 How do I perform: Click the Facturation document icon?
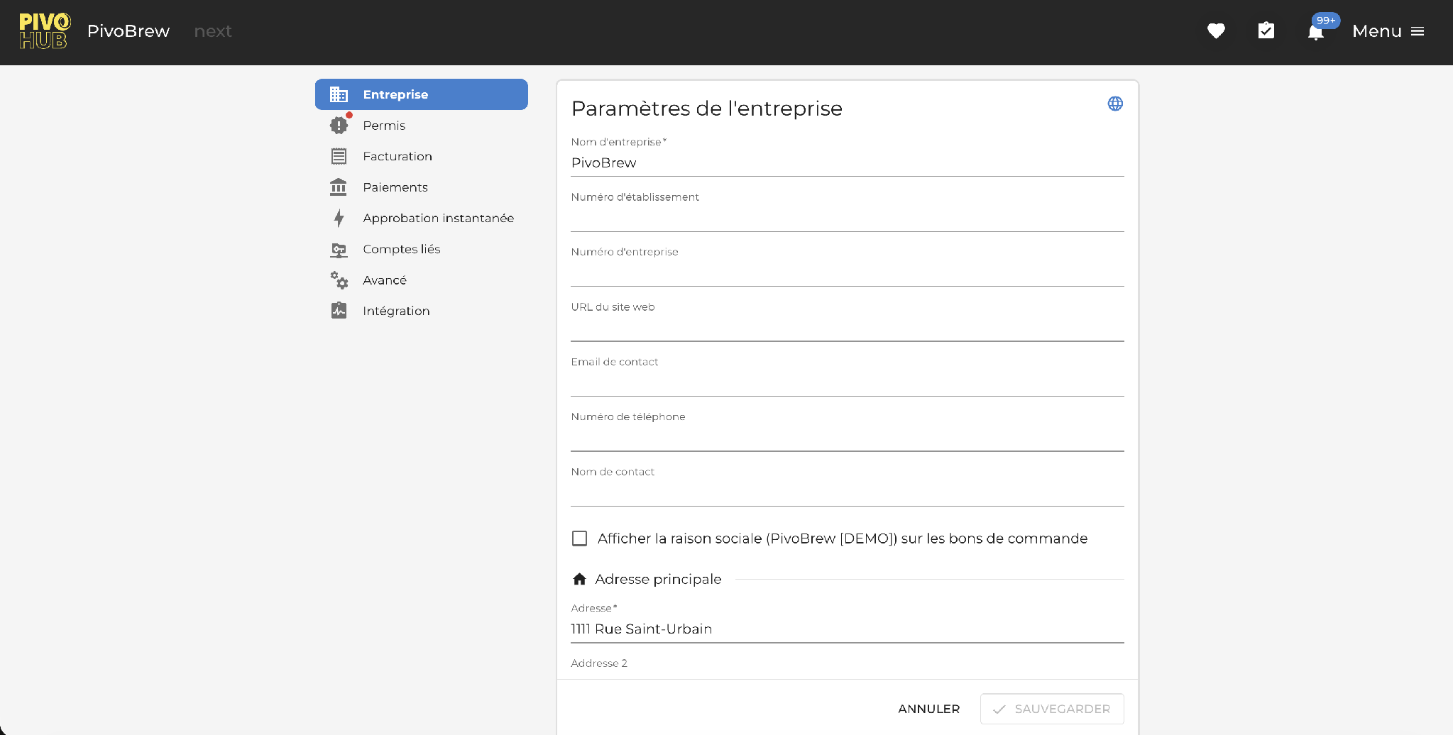[339, 156]
